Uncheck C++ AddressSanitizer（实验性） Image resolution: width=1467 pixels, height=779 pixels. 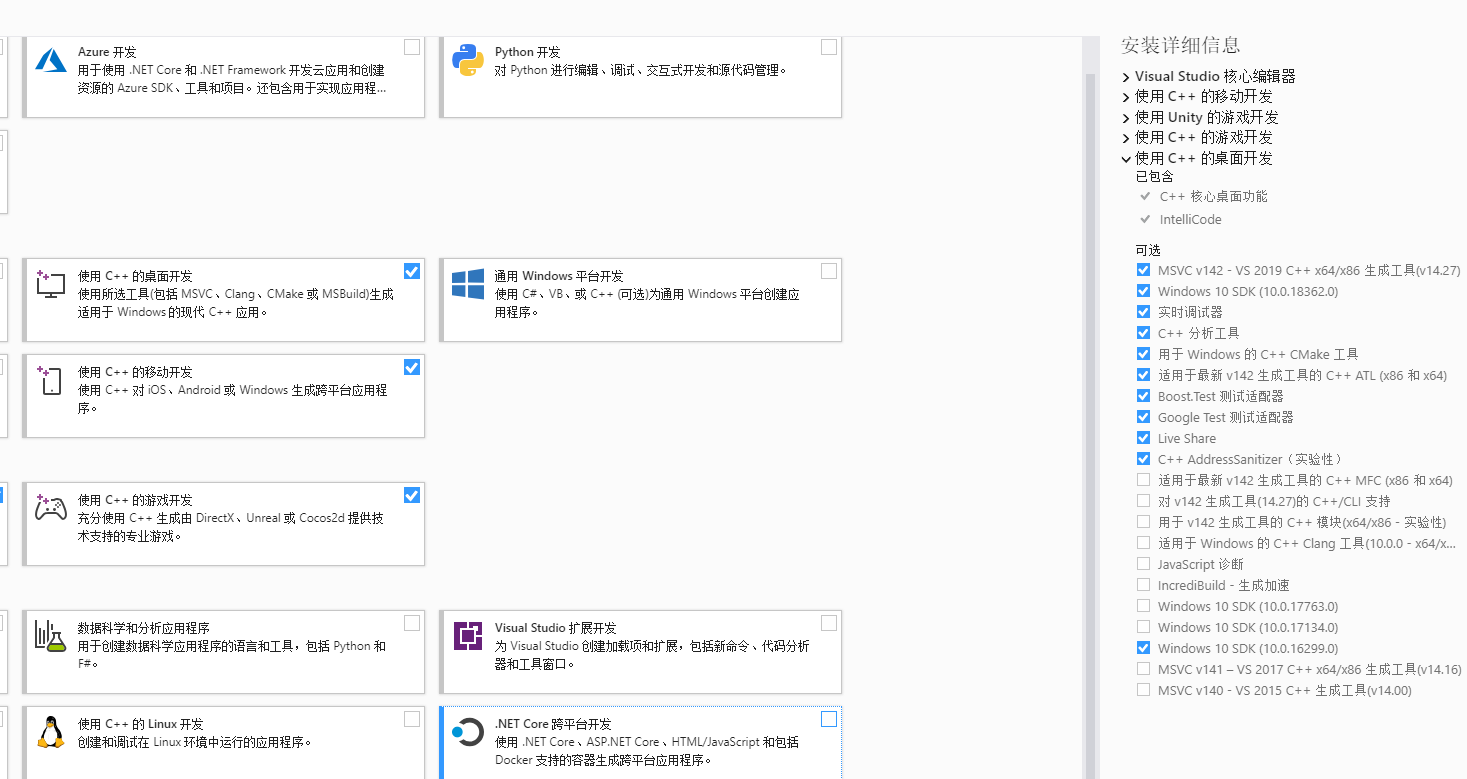tap(1143, 459)
